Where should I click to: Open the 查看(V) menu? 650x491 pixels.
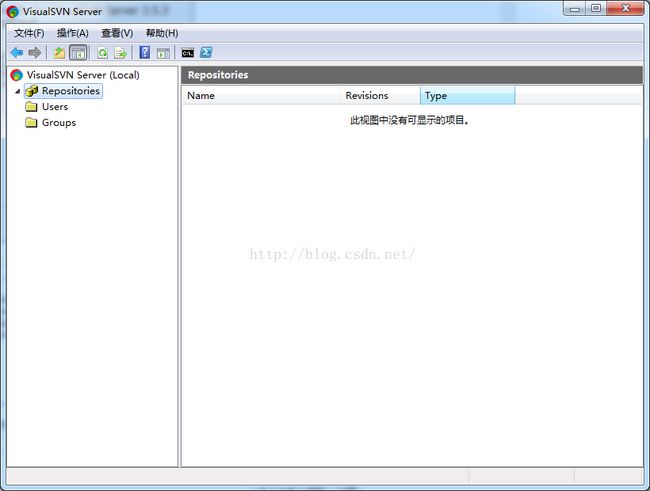click(117, 33)
